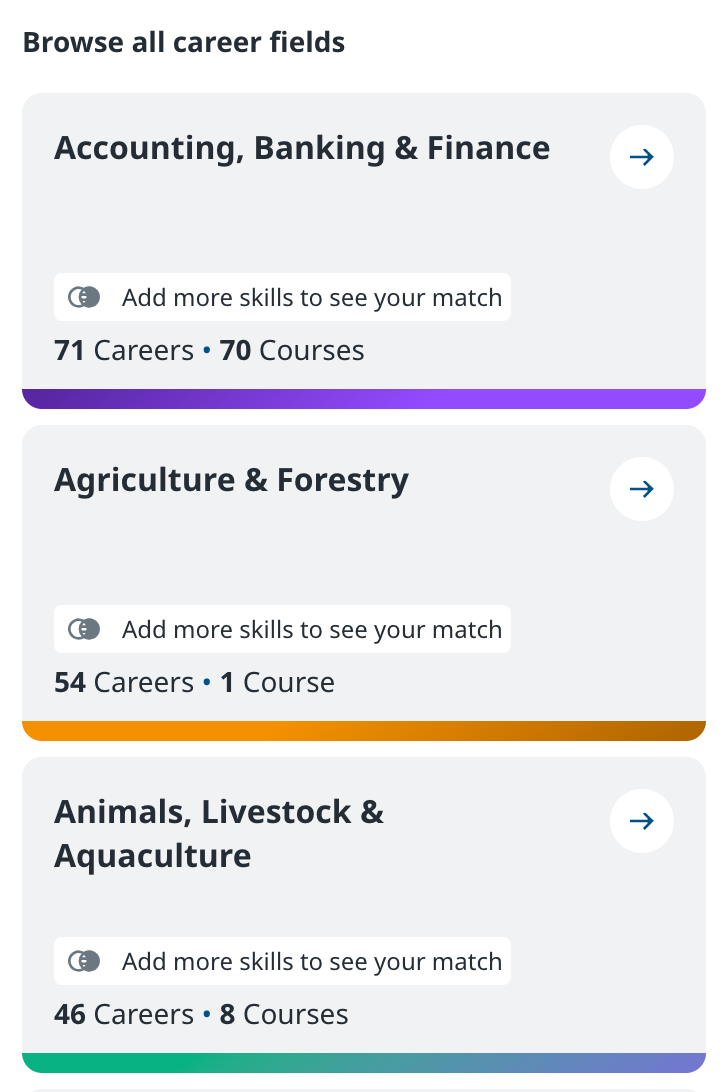728x1092 pixels.
Task: Click the purple color bar under Accounting
Action: pos(364,399)
